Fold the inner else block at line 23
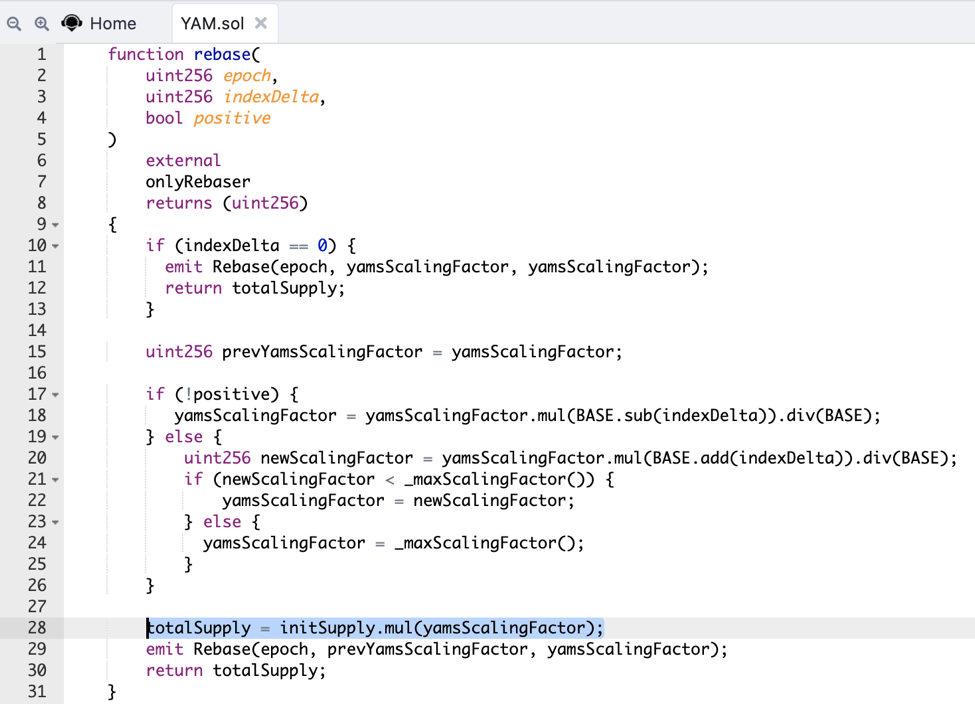The image size is (975, 704). coord(55,522)
